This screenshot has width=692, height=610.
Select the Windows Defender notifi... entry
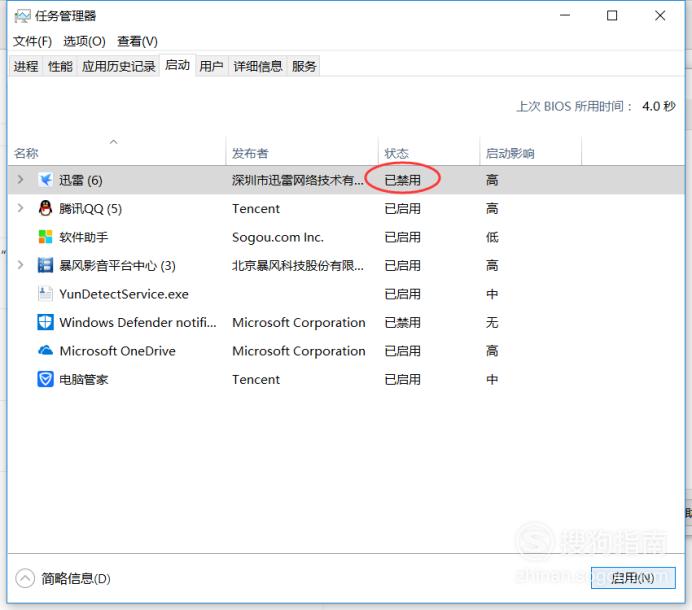[138, 322]
